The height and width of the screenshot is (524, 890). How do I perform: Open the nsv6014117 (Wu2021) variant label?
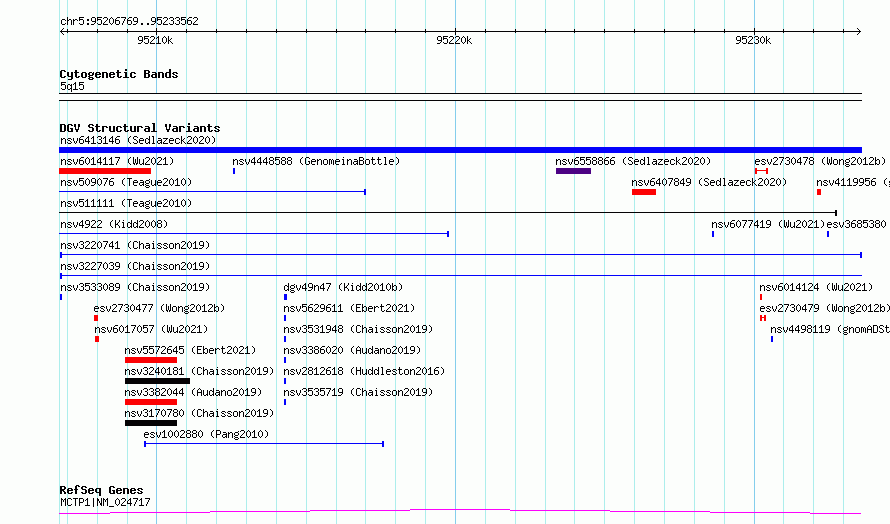(x=117, y=161)
